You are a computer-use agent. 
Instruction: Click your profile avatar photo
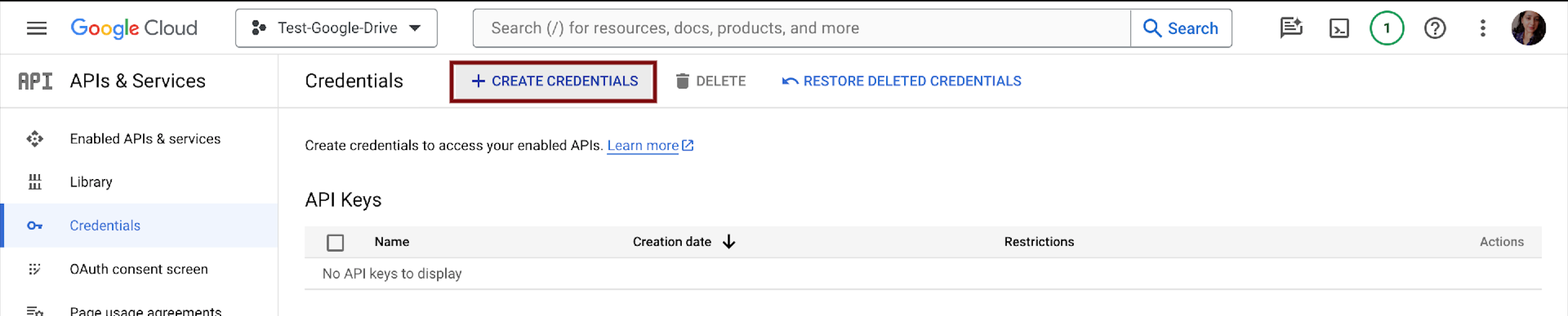1529,27
